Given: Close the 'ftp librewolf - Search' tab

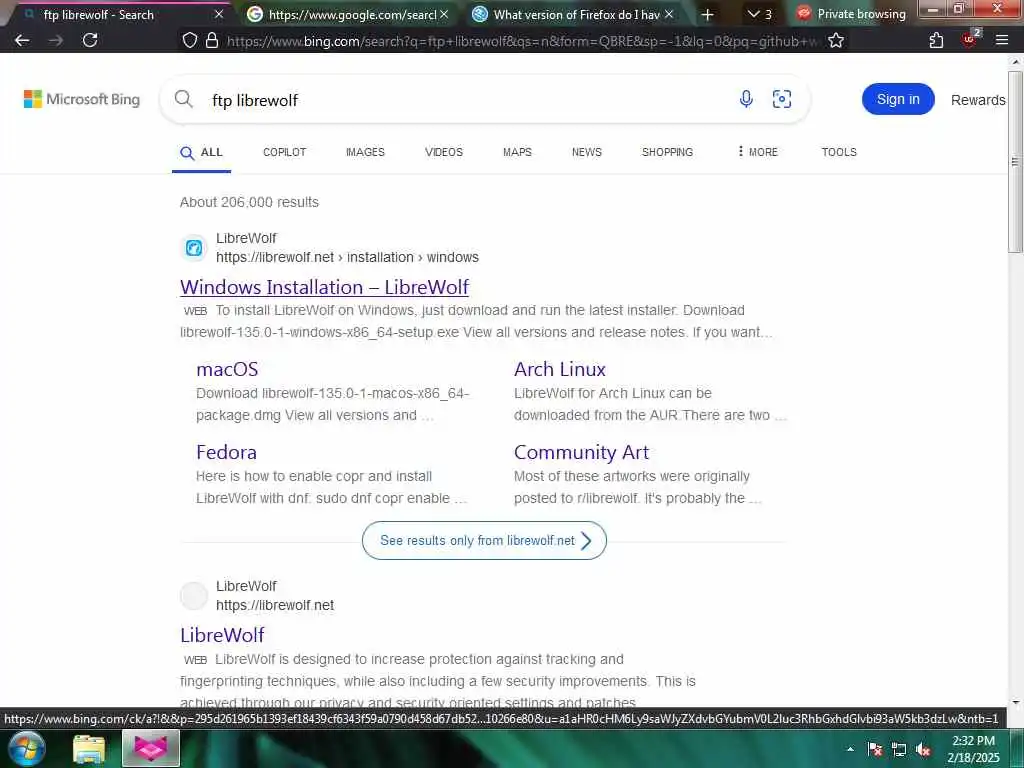Looking at the screenshot, I should pos(219,14).
